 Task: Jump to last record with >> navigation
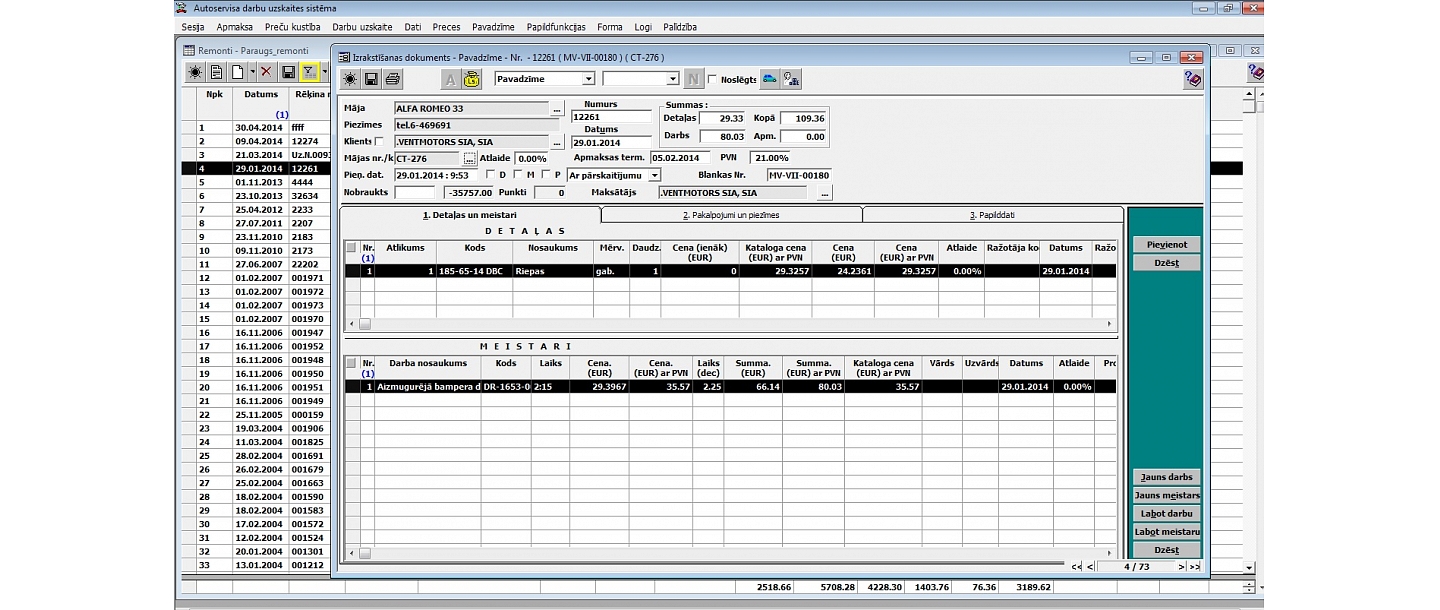(x=1194, y=567)
